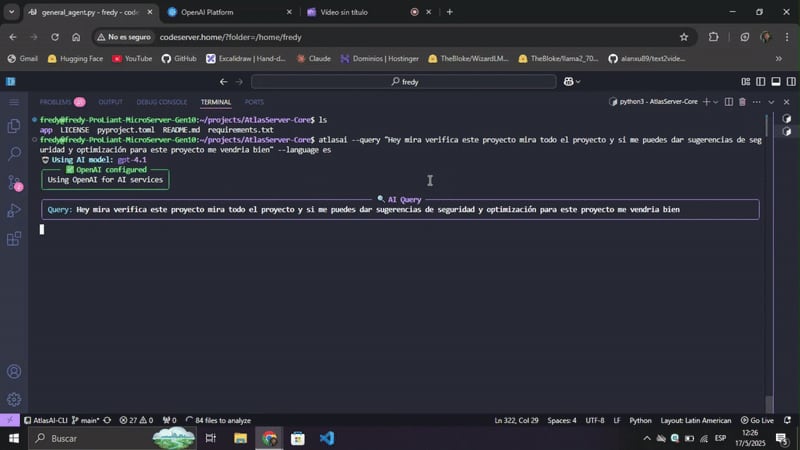This screenshot has height=450, width=800.
Task: Switch to the OUTPUT tab
Action: pyautogui.click(x=110, y=102)
